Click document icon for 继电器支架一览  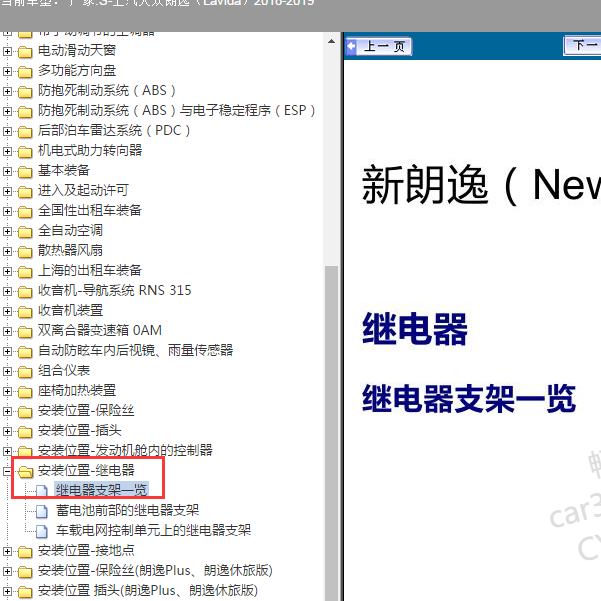pos(42,491)
